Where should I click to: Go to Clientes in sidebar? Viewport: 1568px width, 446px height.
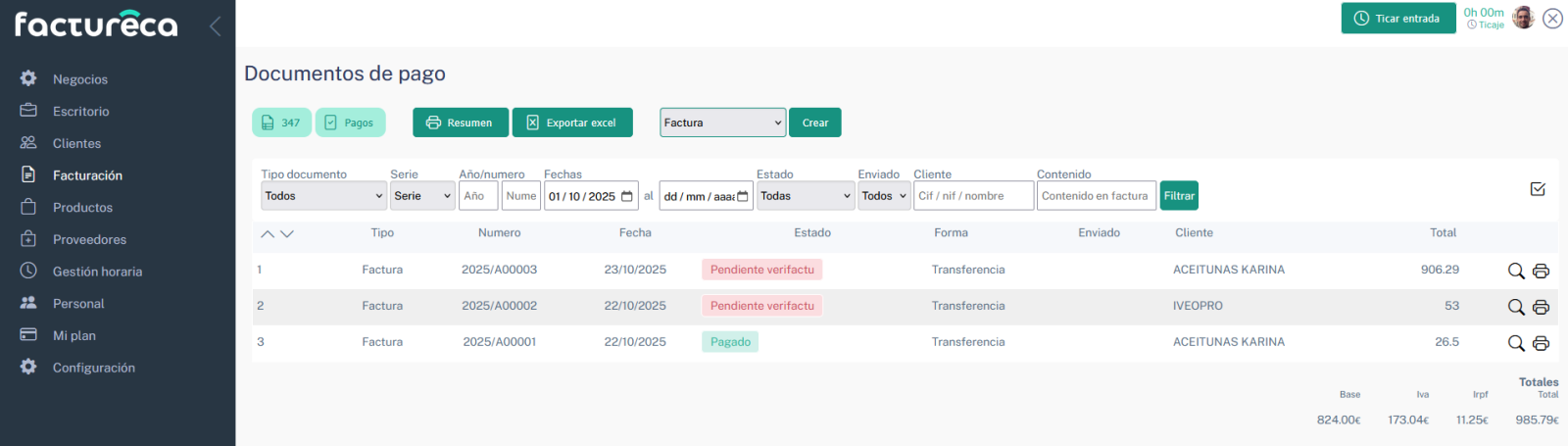[76, 143]
